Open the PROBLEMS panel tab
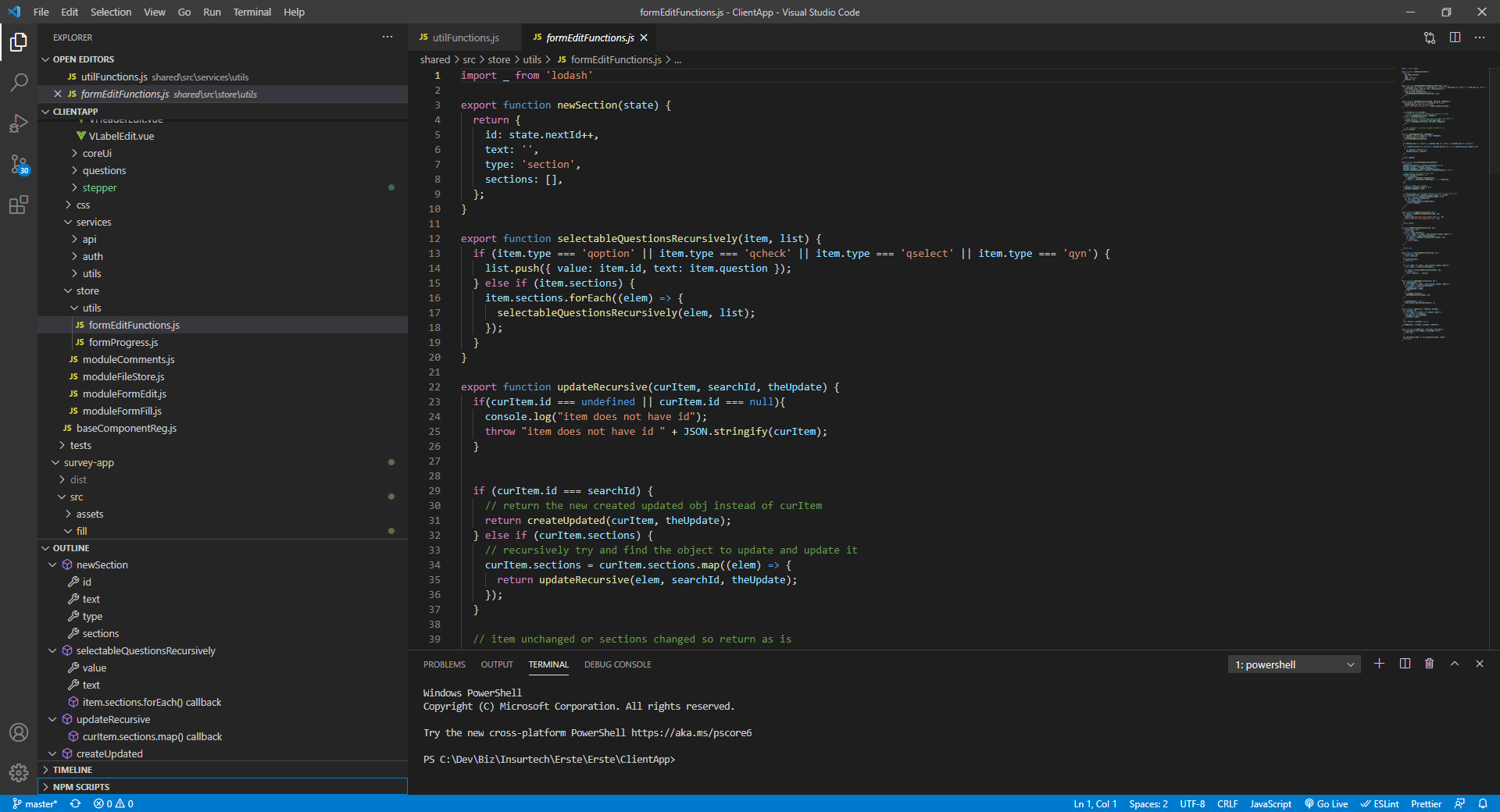Viewport: 1500px width, 812px height. [444, 664]
